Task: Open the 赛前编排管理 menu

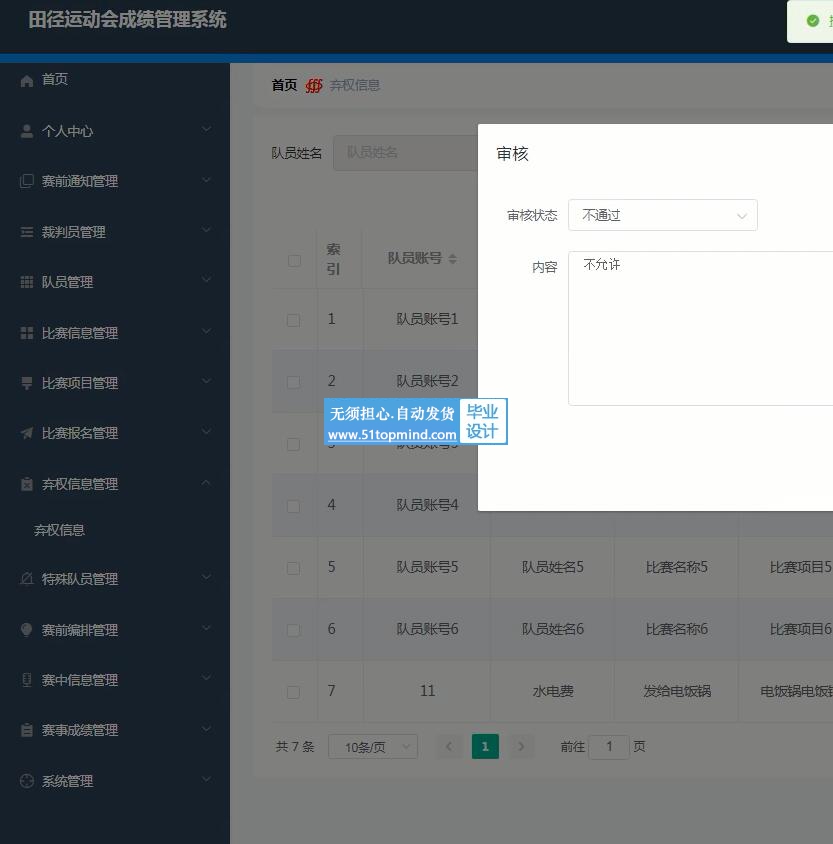Action: pos(115,630)
